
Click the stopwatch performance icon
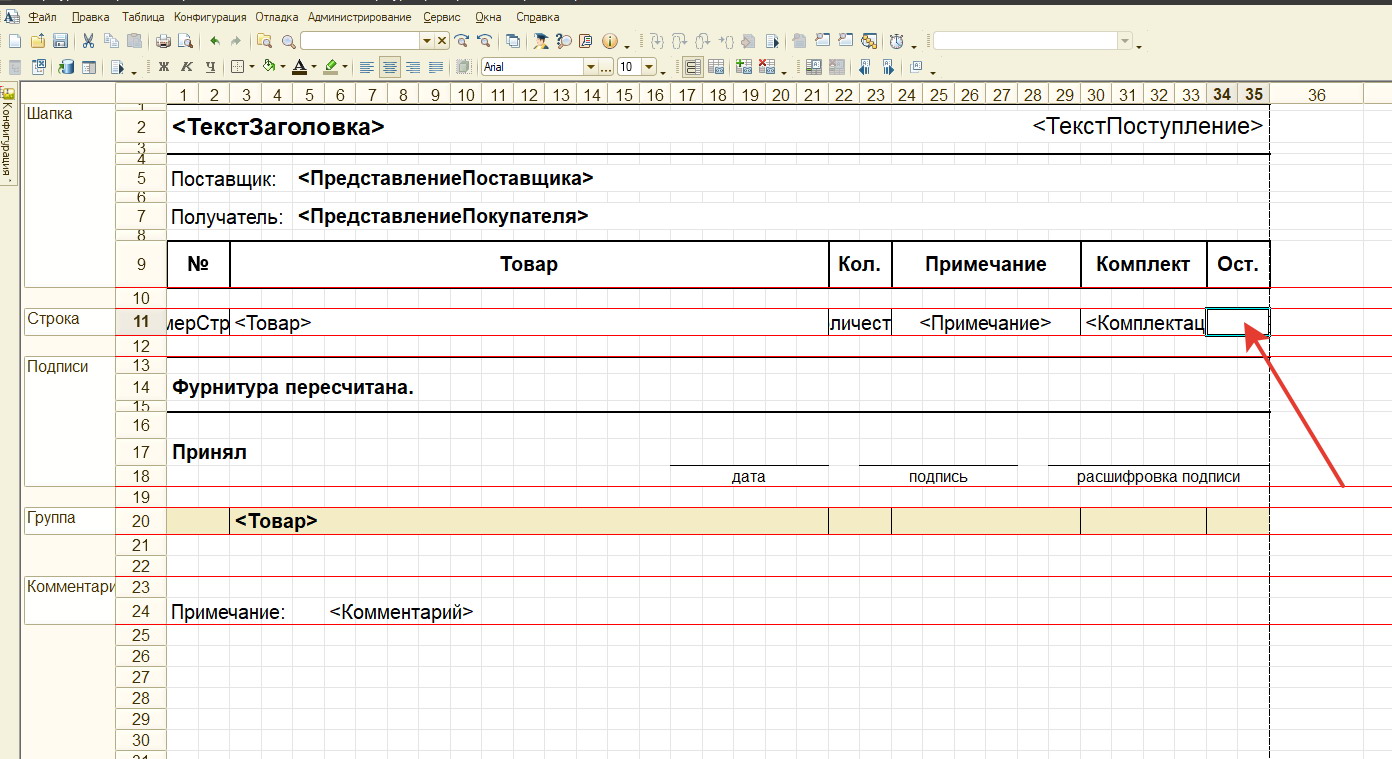[897, 41]
